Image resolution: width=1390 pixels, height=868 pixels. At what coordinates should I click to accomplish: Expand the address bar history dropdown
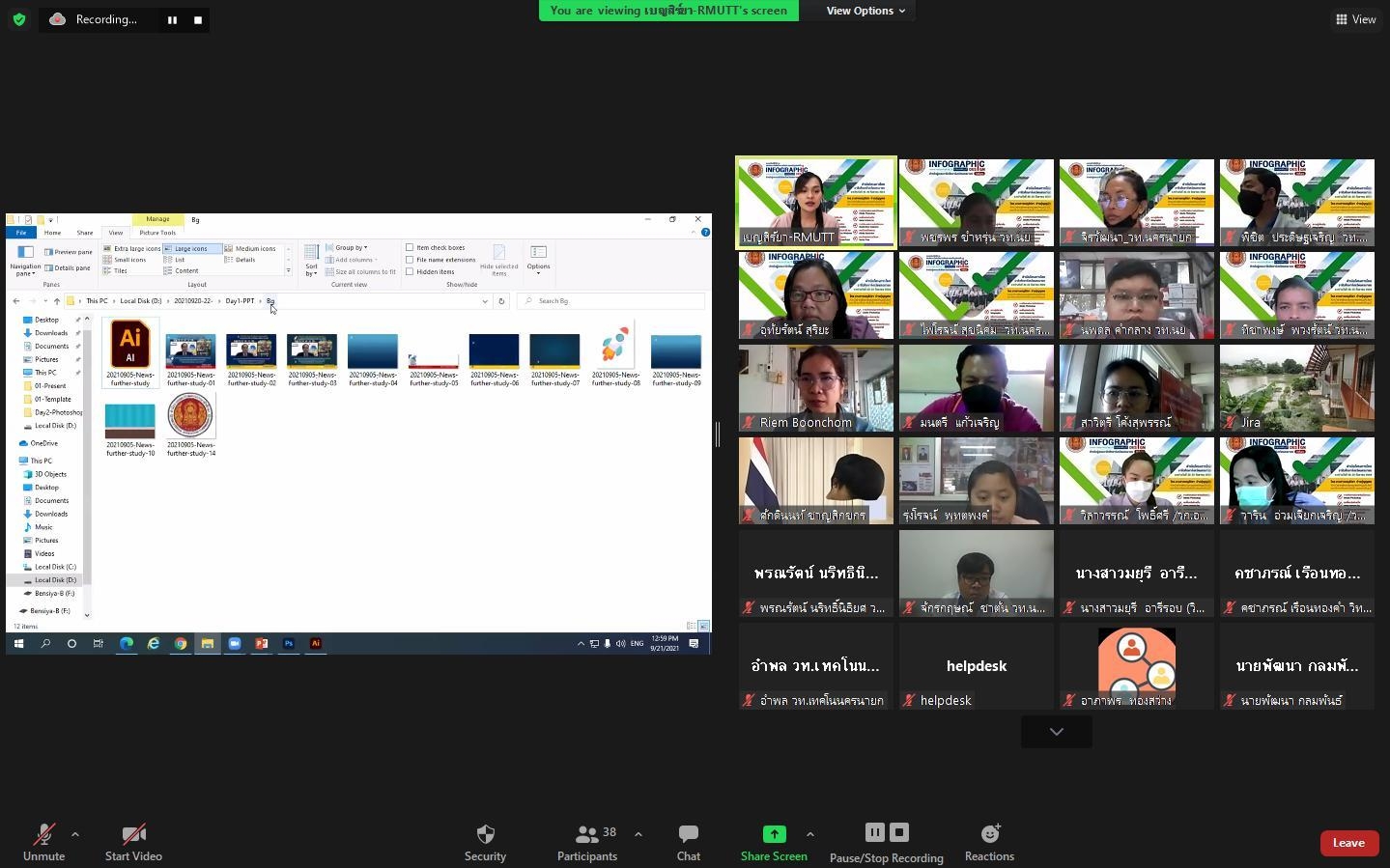485,301
